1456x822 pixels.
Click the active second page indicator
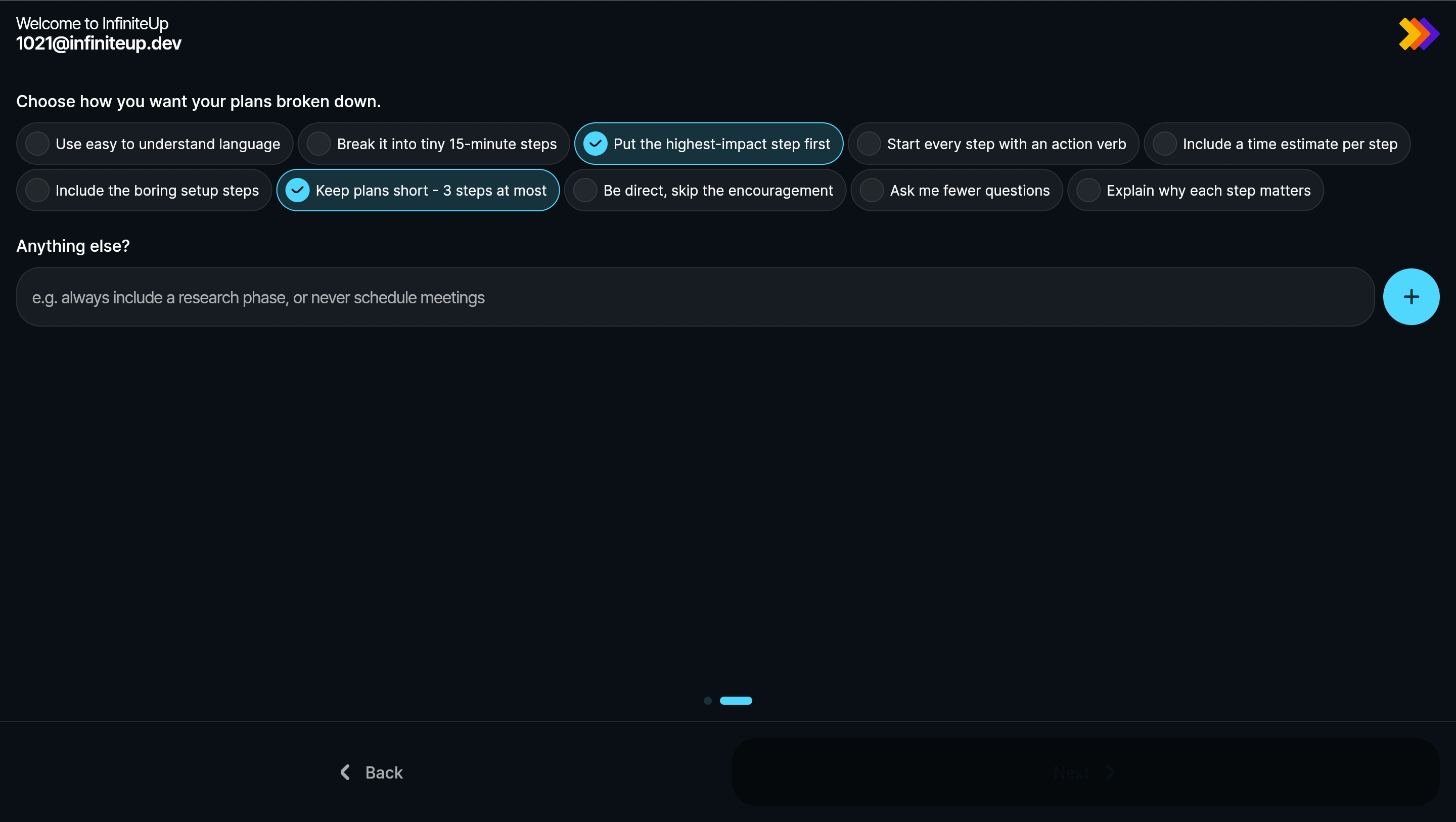(736, 701)
